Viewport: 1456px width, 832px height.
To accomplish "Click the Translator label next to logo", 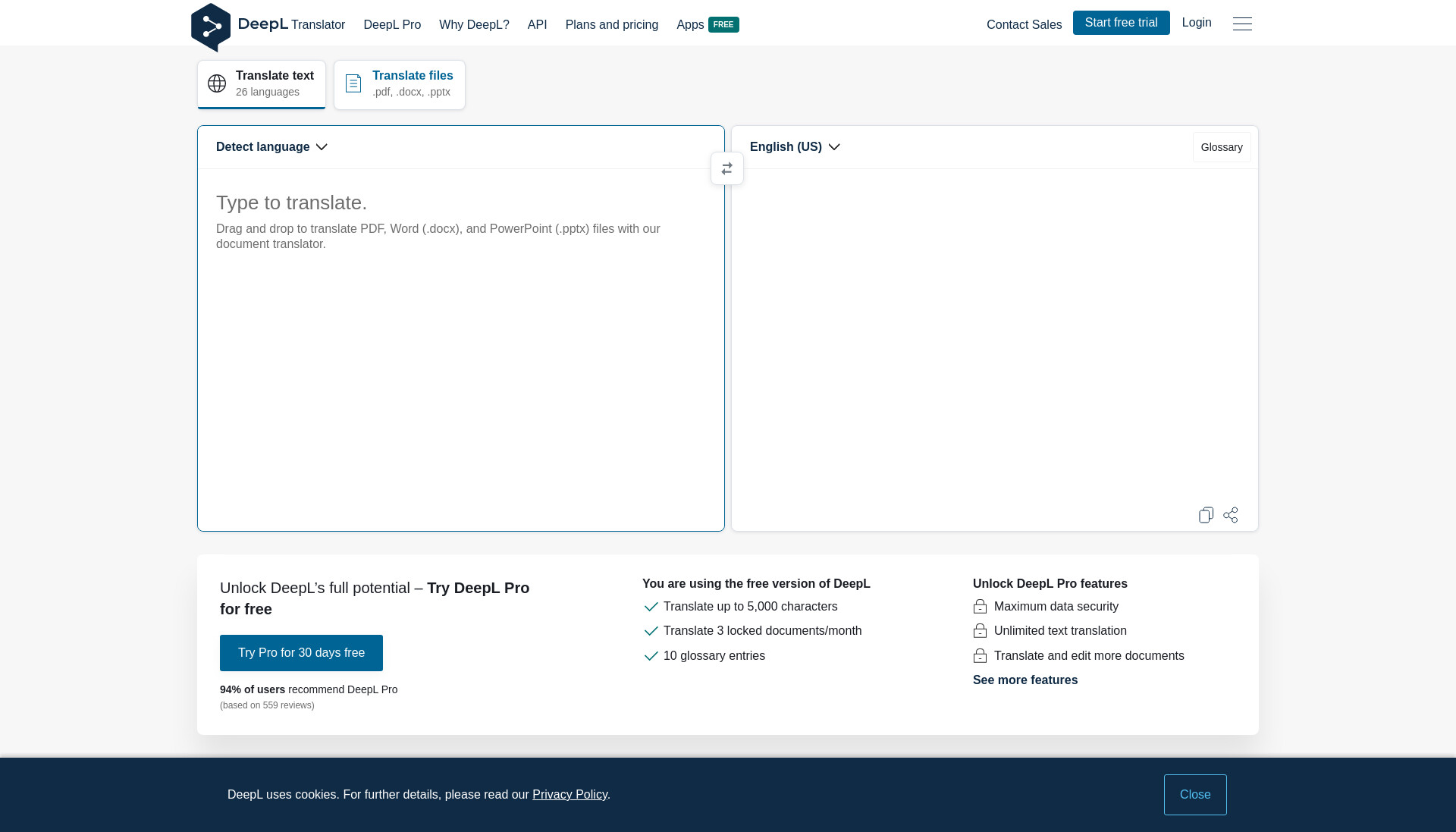I will [x=318, y=24].
